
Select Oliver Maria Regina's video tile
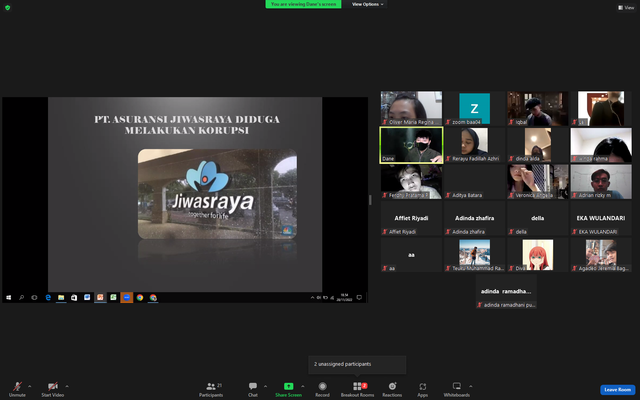coord(411,108)
